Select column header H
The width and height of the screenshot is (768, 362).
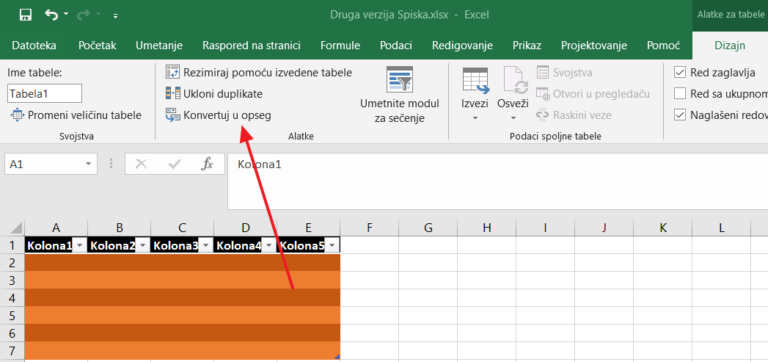[x=486, y=227]
